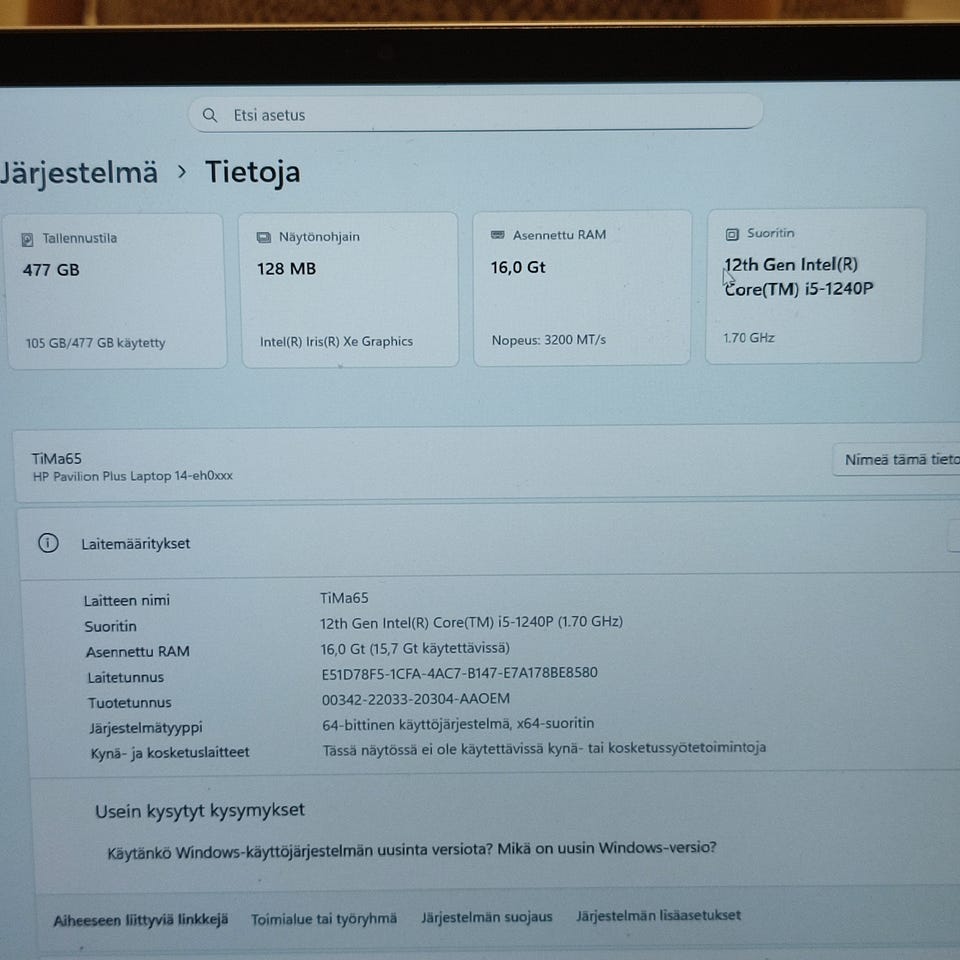Click the 'Usein kysytyt kysymykset' heading
Viewport: 960px width, 960px height.
(200, 810)
